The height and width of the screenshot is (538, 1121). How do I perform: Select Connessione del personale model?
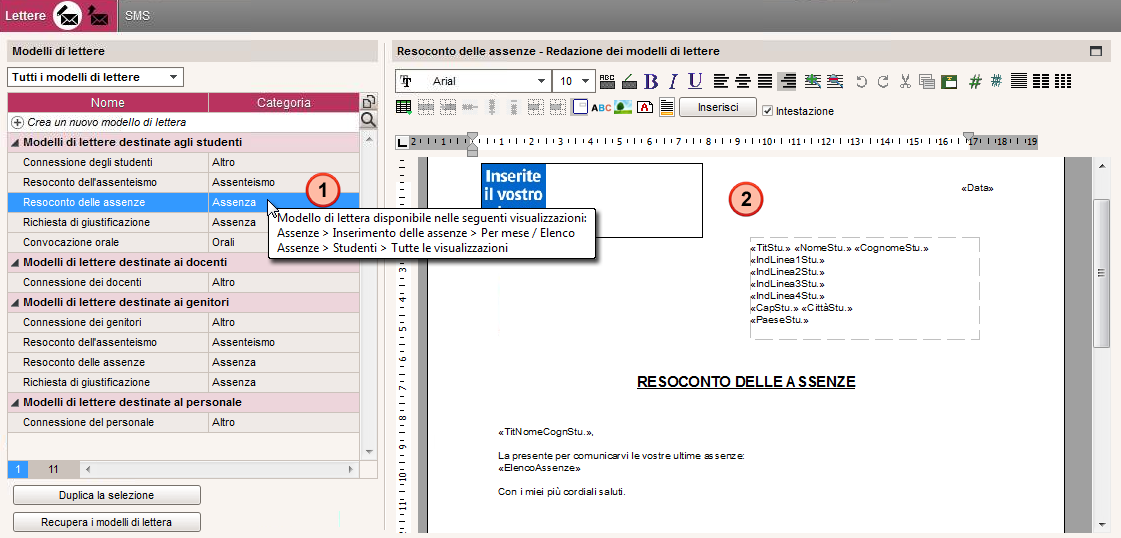coord(183,422)
